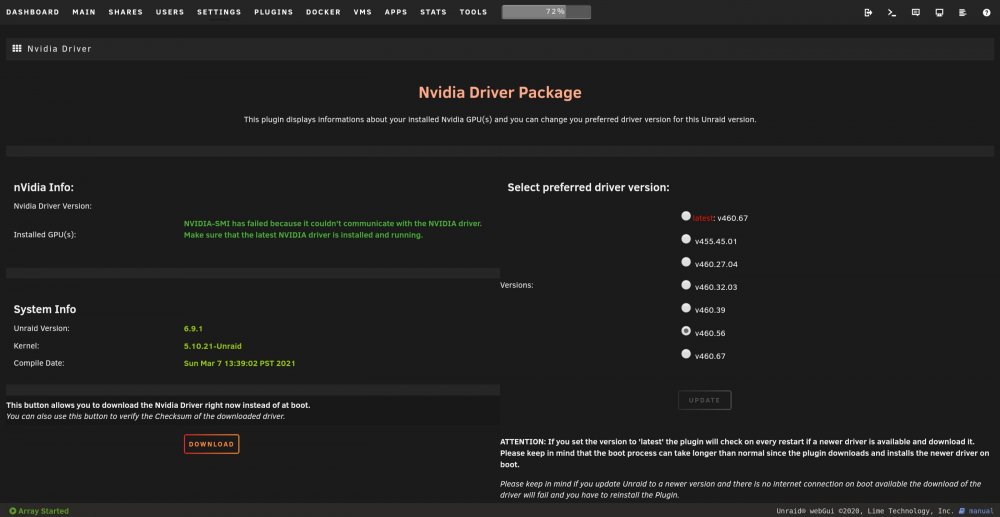
Task: Click the Download button
Action: (x=212, y=444)
